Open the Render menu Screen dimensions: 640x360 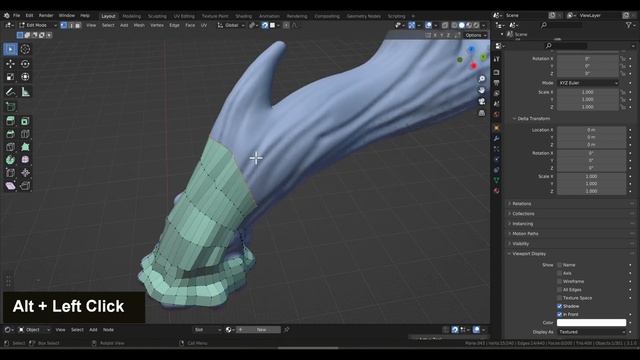pyautogui.click(x=46, y=16)
